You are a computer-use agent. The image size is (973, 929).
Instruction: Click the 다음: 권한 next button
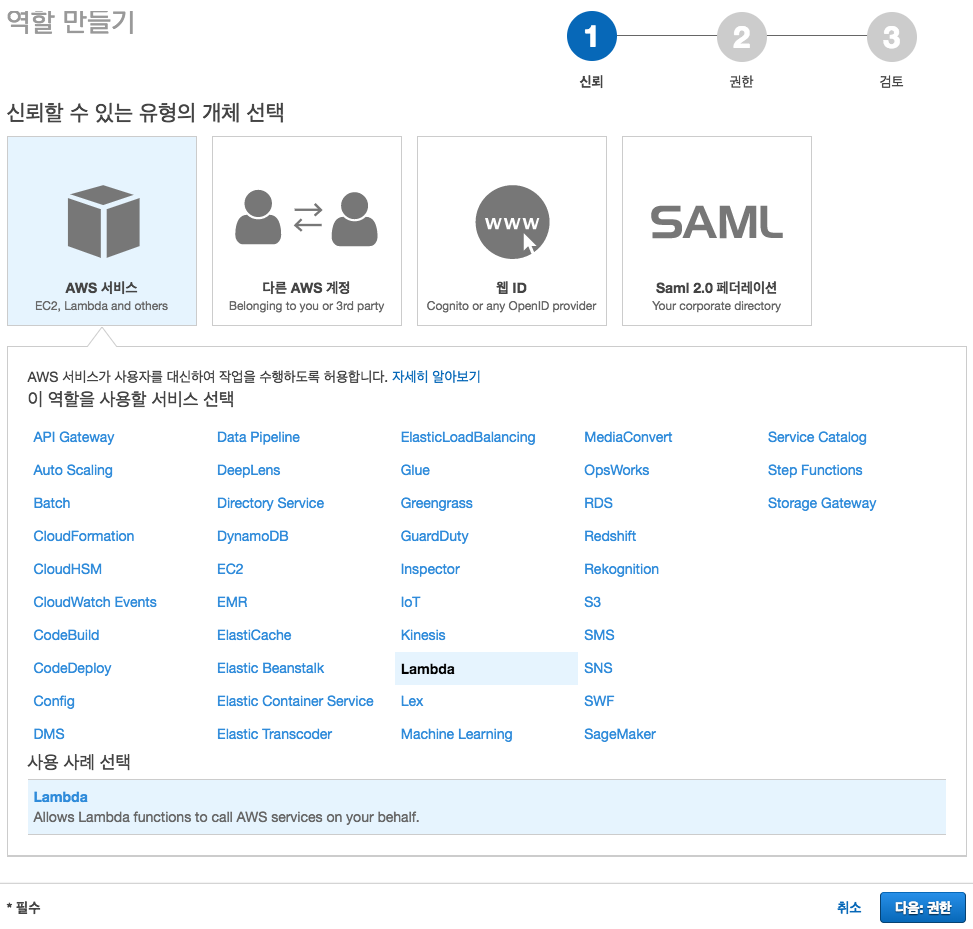[923, 908]
